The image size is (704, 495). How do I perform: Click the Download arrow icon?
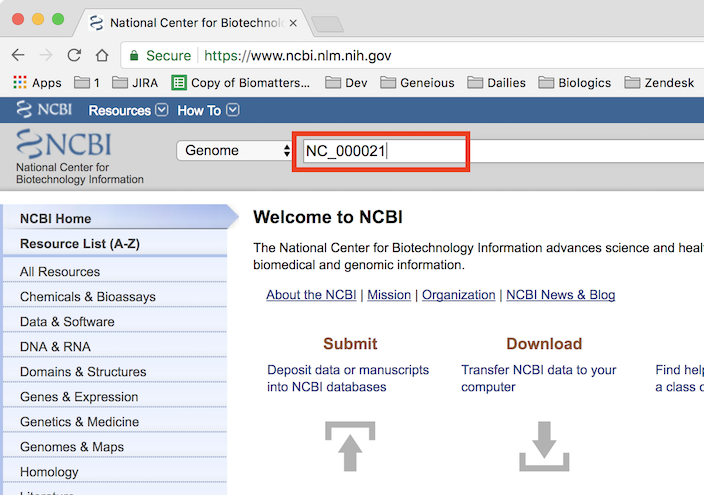click(x=544, y=446)
